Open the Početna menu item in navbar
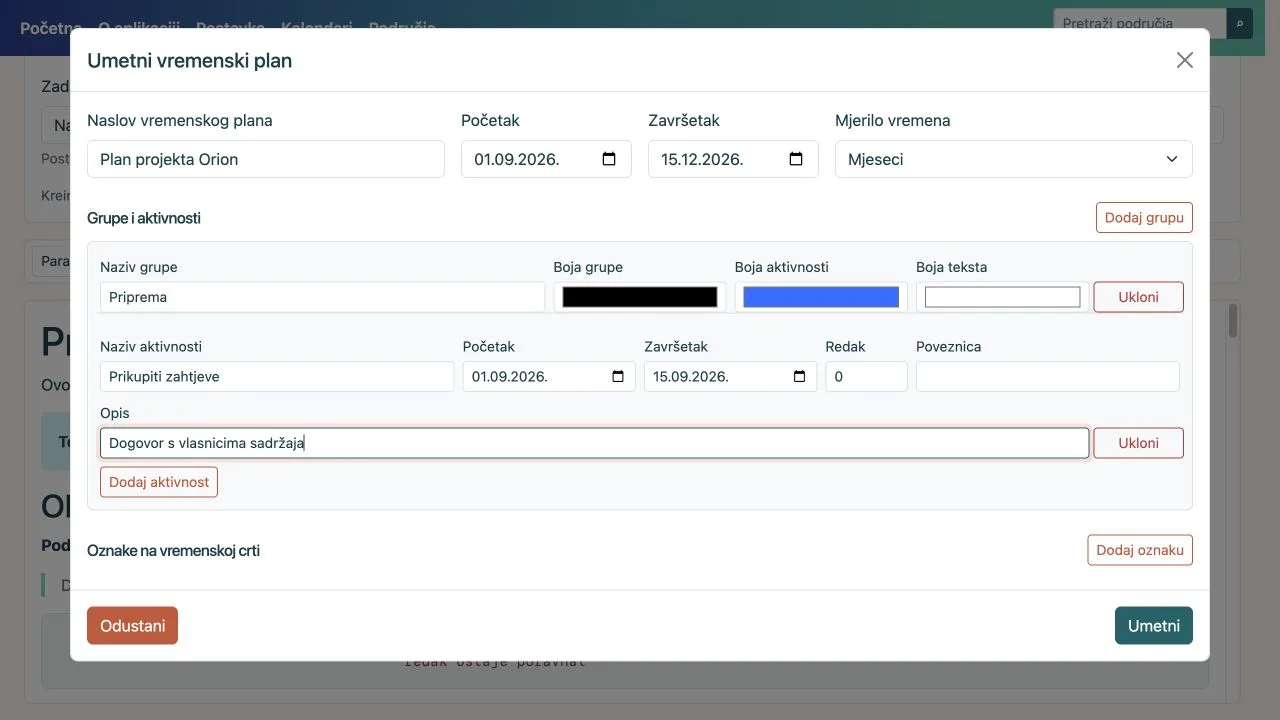The height and width of the screenshot is (720, 1280). coord(51,27)
